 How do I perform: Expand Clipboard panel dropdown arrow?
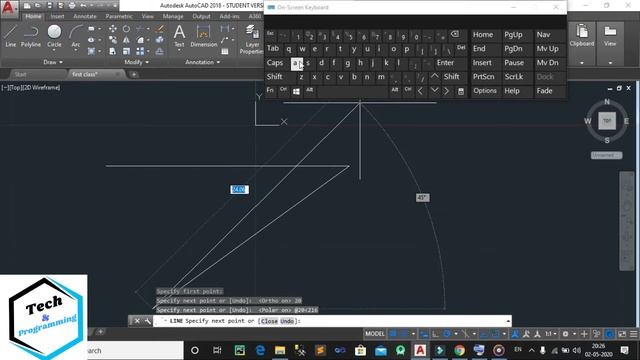pos(582,63)
